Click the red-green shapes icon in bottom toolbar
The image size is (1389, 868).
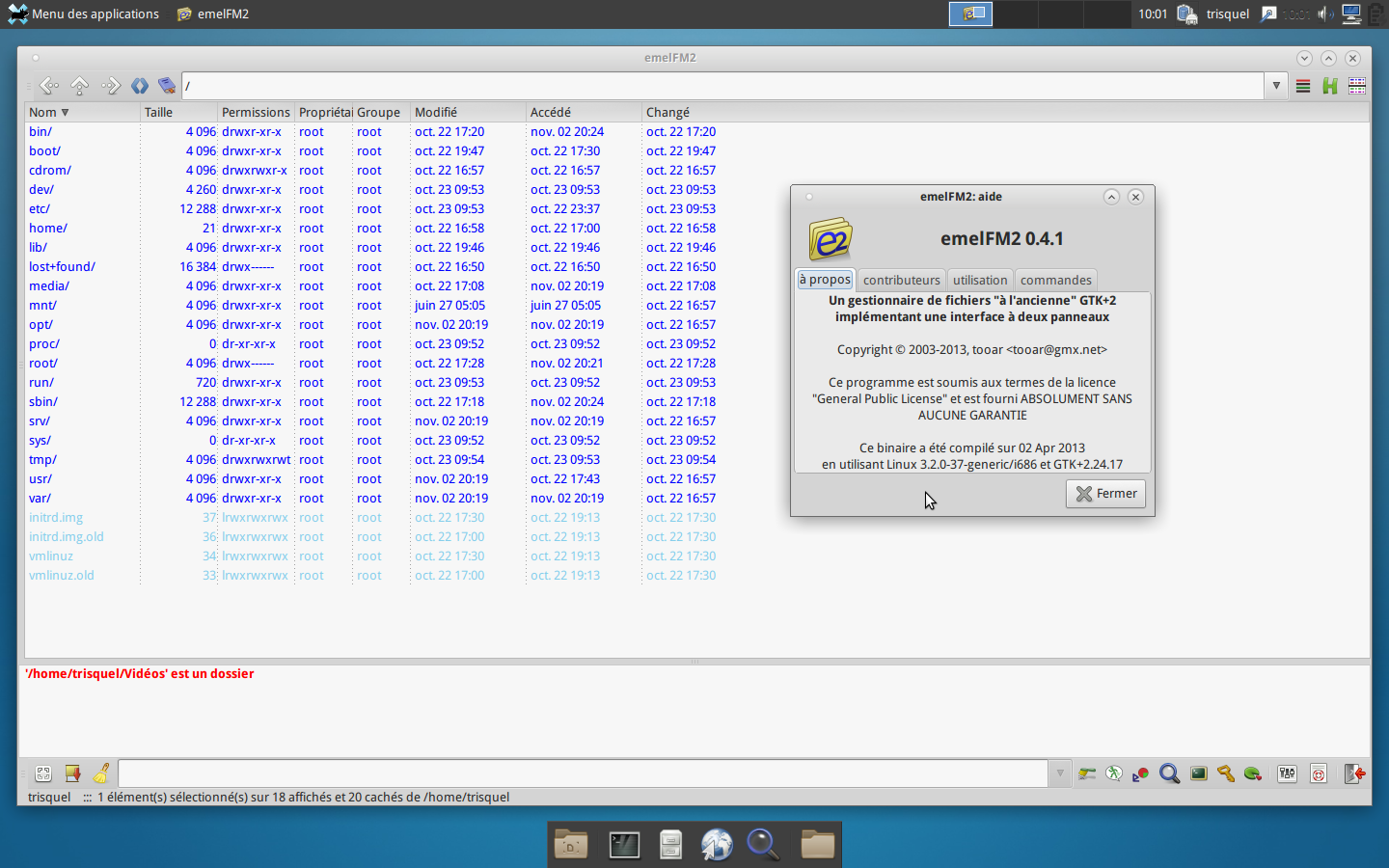click(1141, 773)
